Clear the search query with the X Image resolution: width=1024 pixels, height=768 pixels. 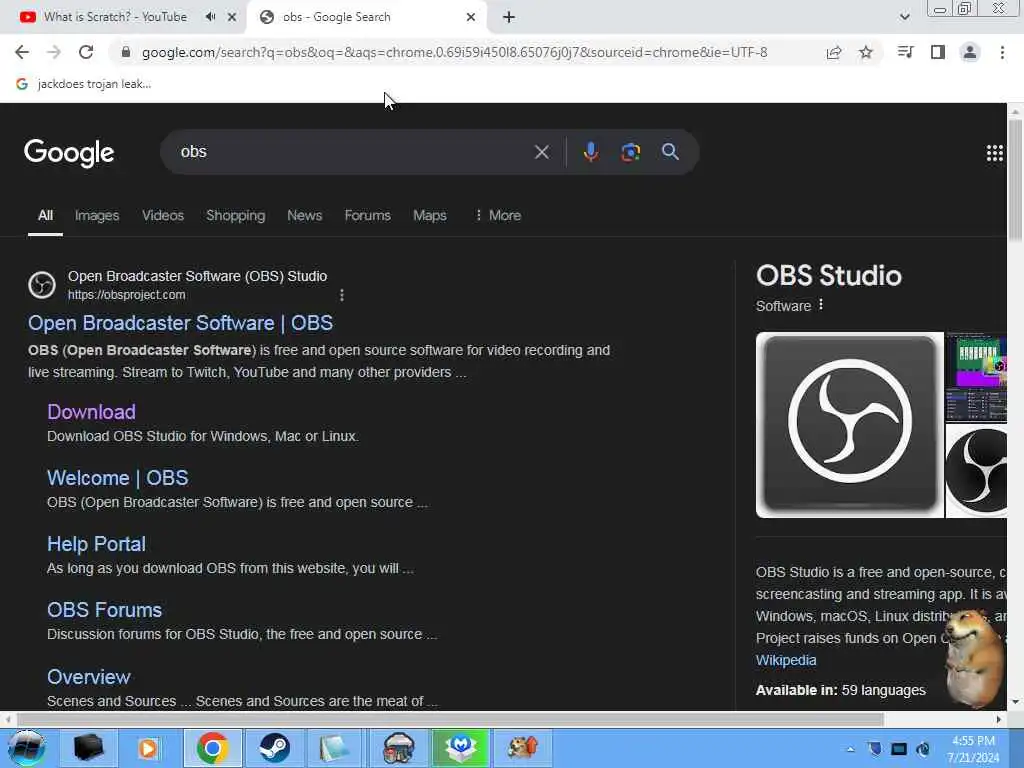click(541, 152)
